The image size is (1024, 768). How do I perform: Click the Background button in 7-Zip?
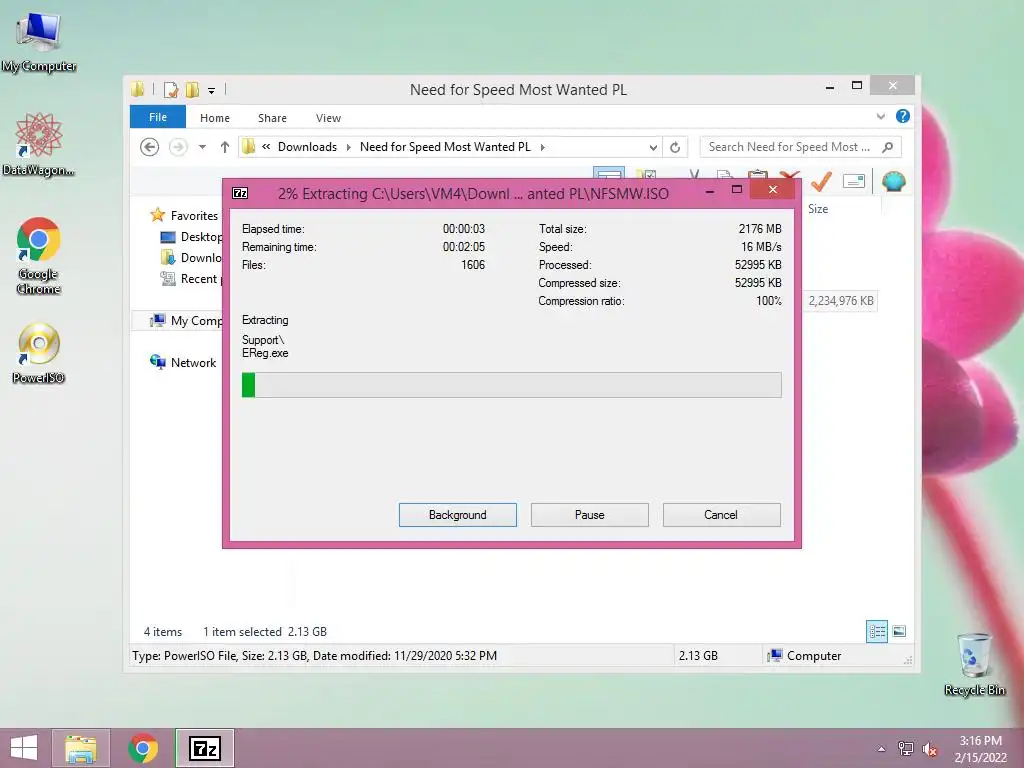click(x=458, y=515)
